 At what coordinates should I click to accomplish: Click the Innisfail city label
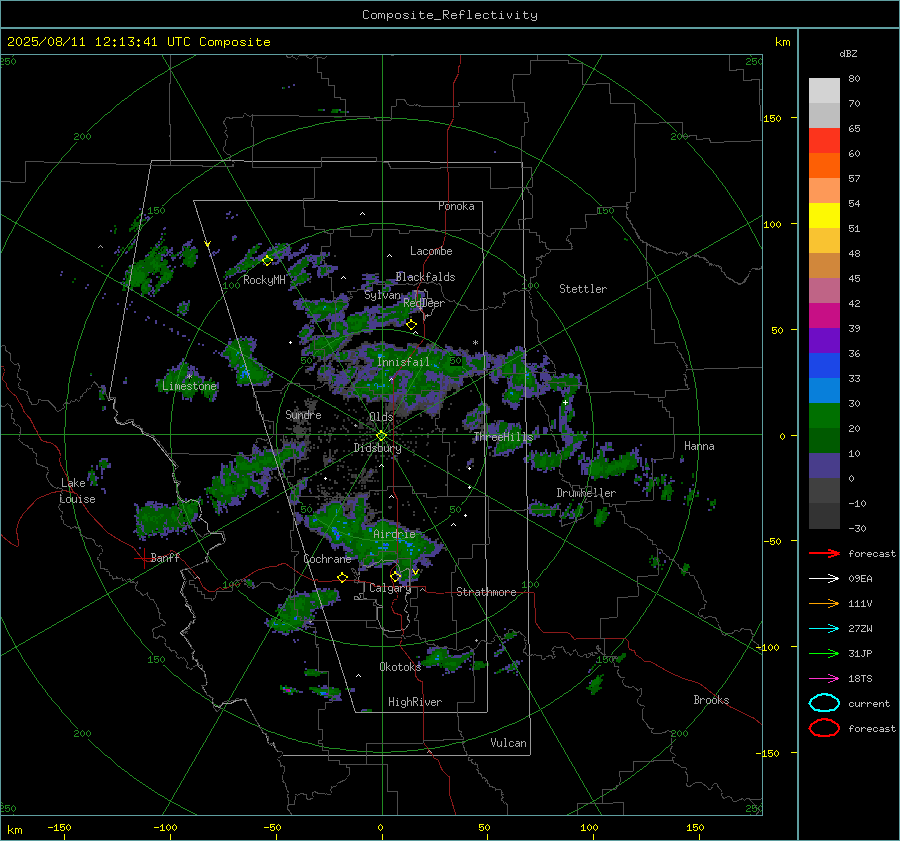click(403, 362)
